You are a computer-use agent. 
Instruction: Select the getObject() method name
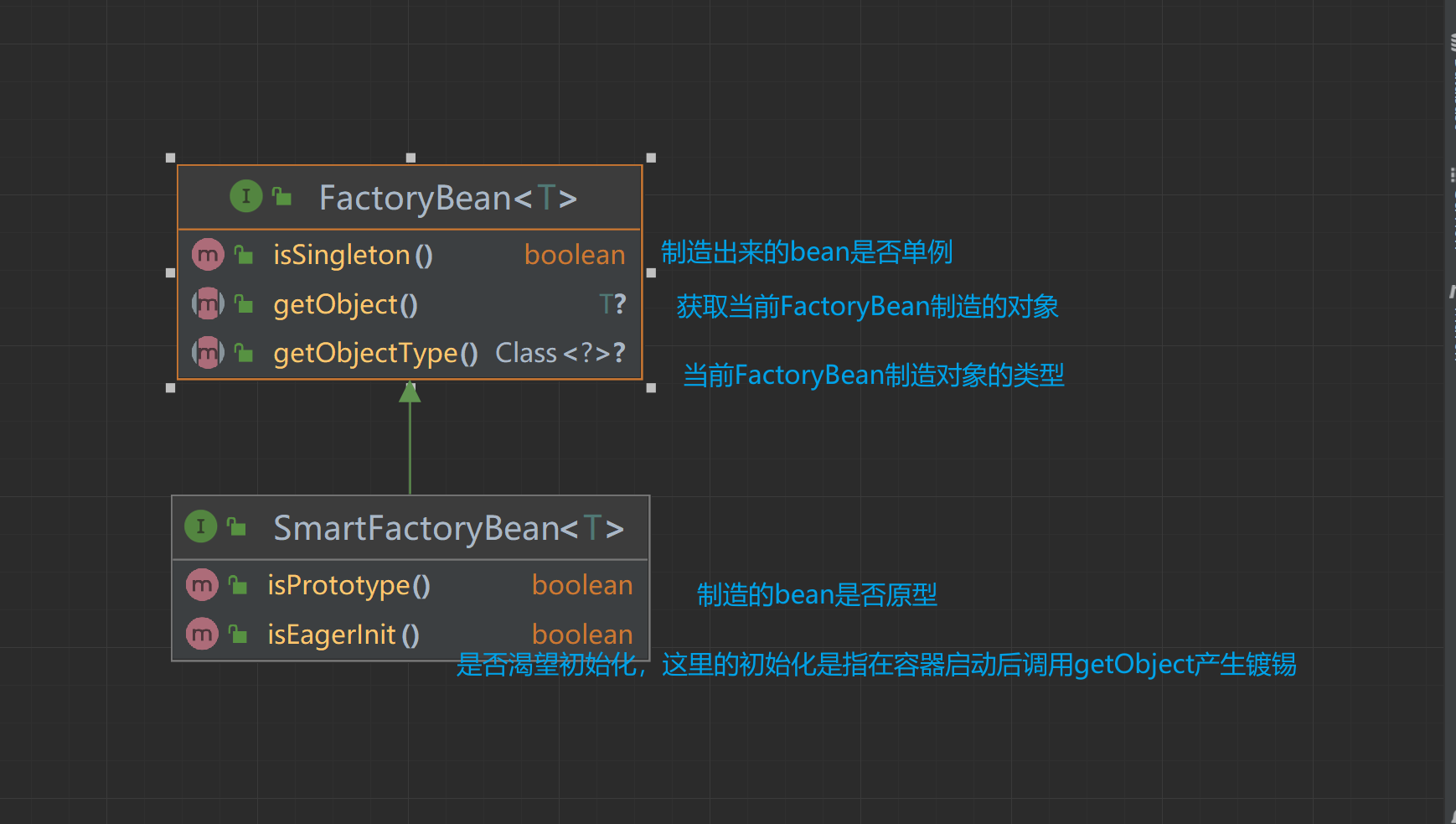(345, 304)
